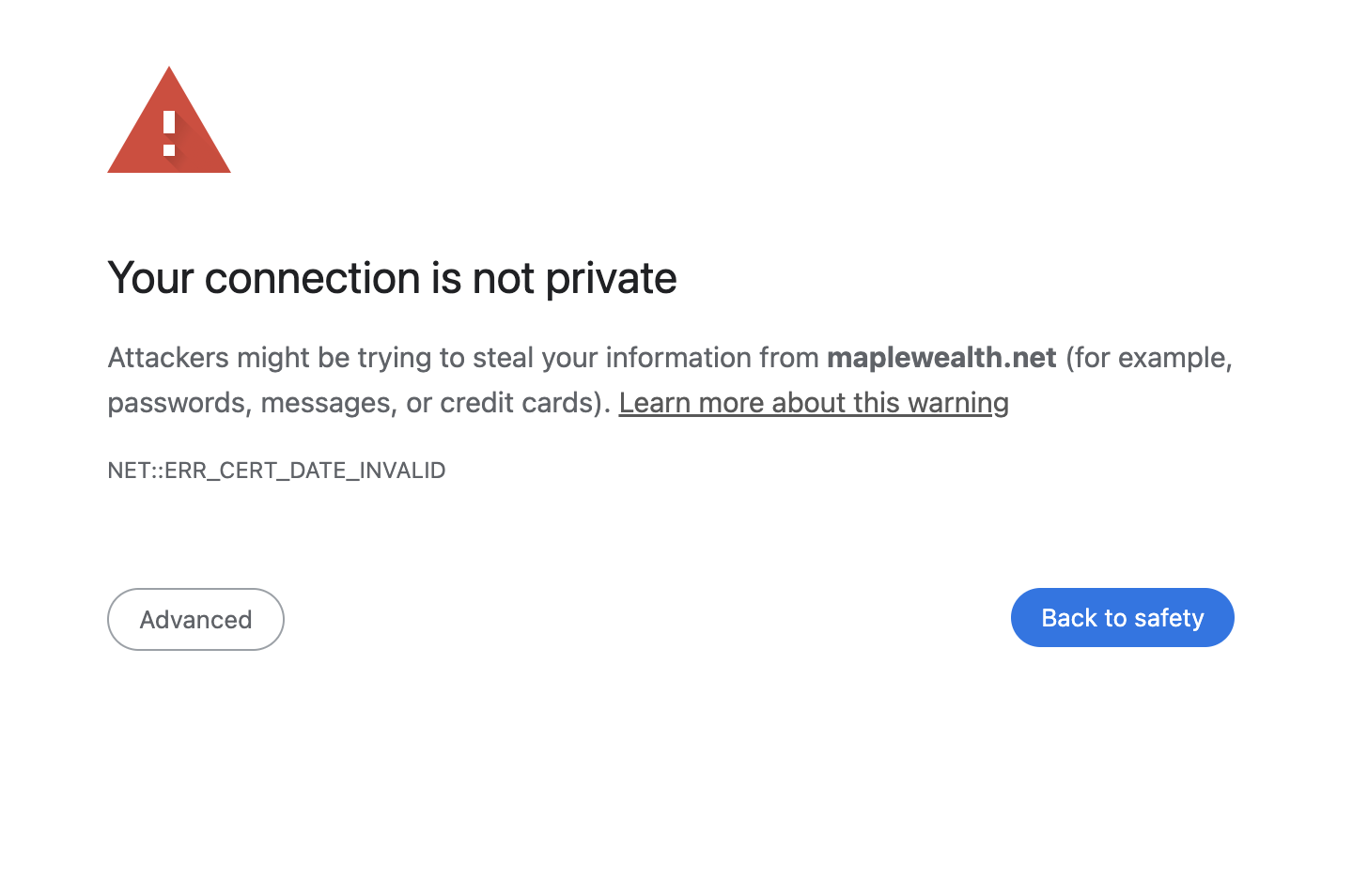Select the NET::ERR_CERT_DATE_INVALID error code
The width and height of the screenshot is (1368, 896).
(276, 470)
